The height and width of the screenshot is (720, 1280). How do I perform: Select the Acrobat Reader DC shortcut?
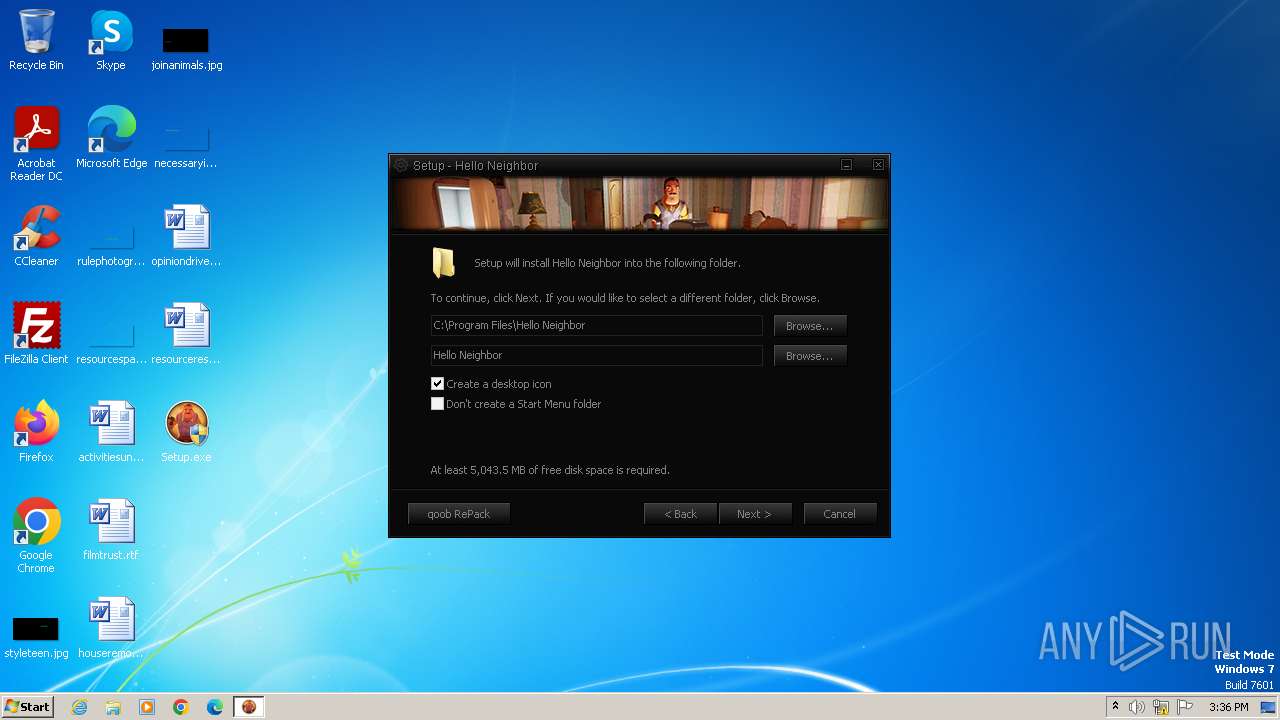point(36,145)
